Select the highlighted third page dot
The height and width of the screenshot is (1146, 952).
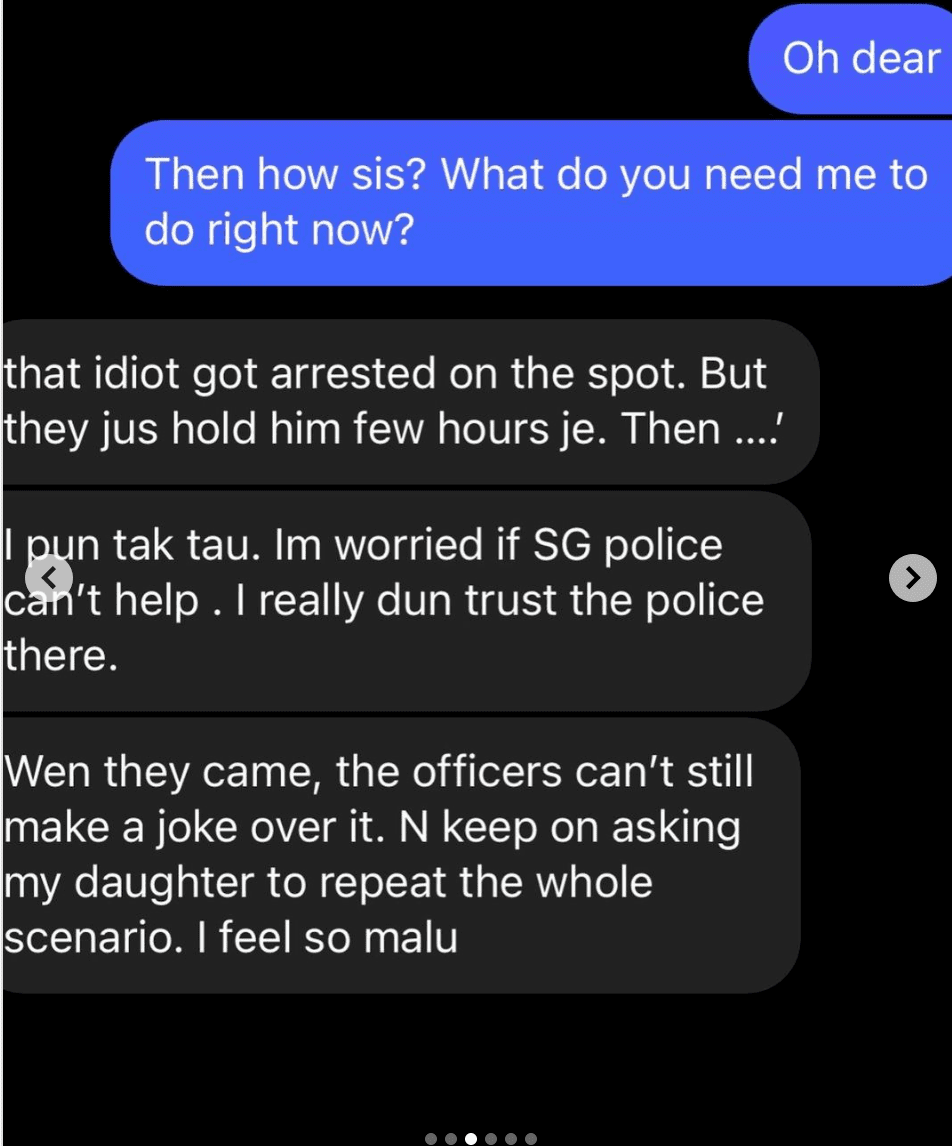pos(471,1139)
